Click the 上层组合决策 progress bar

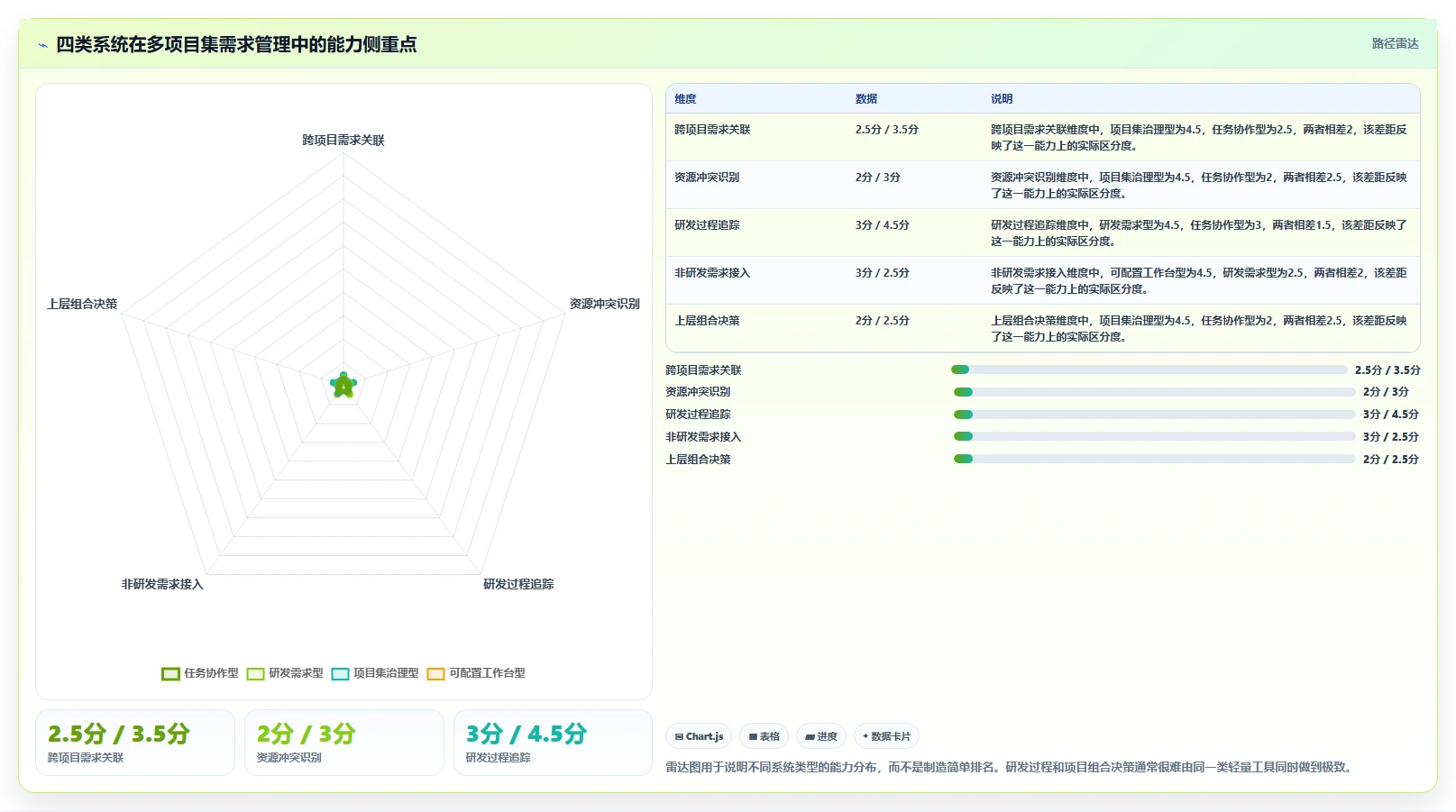[1154, 459]
